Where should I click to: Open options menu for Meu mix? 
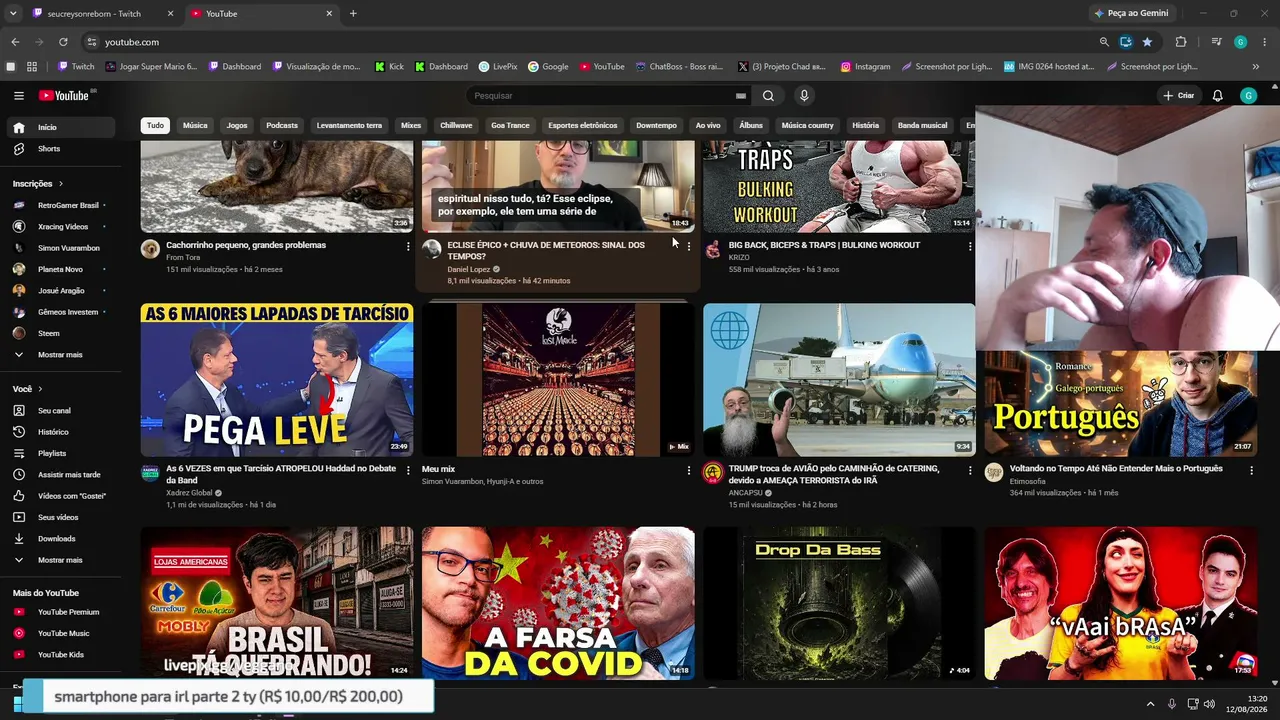[x=688, y=470]
